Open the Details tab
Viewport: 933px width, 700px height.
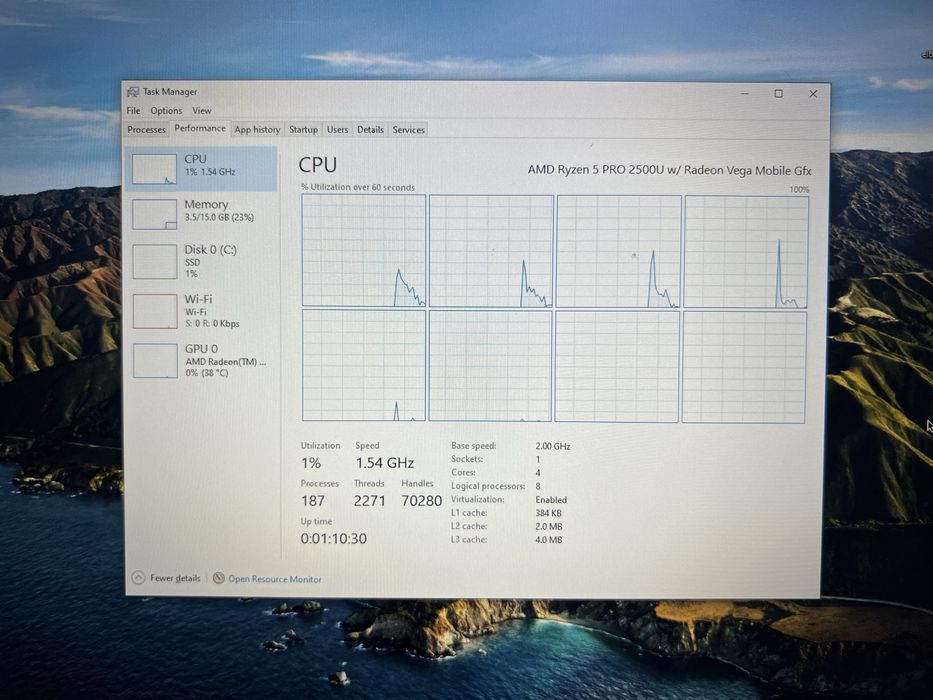pyautogui.click(x=370, y=130)
